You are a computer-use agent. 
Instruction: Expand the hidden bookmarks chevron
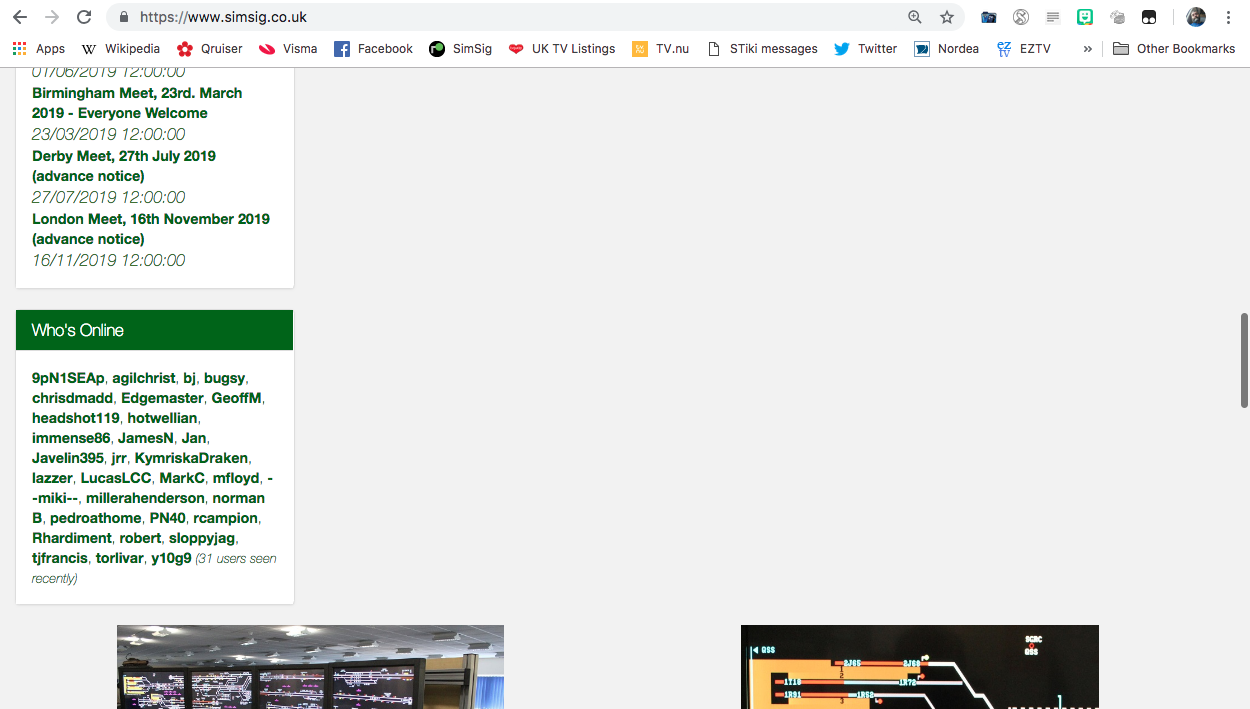click(1087, 48)
